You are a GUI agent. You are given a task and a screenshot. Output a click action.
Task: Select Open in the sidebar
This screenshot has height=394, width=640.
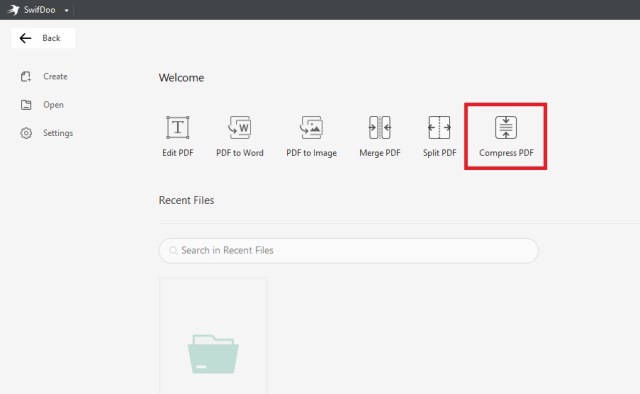coord(42,105)
